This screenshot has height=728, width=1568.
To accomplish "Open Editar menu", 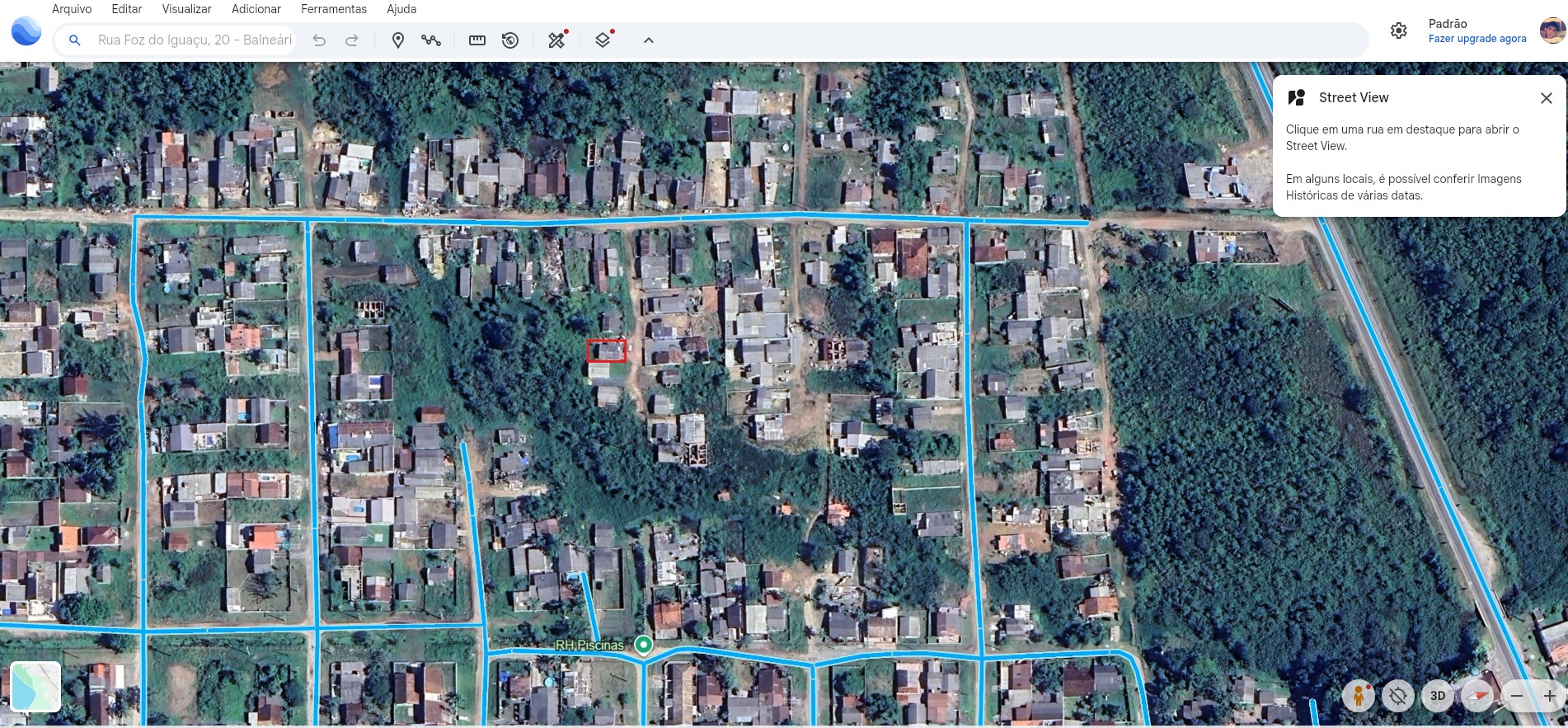I will (x=127, y=9).
